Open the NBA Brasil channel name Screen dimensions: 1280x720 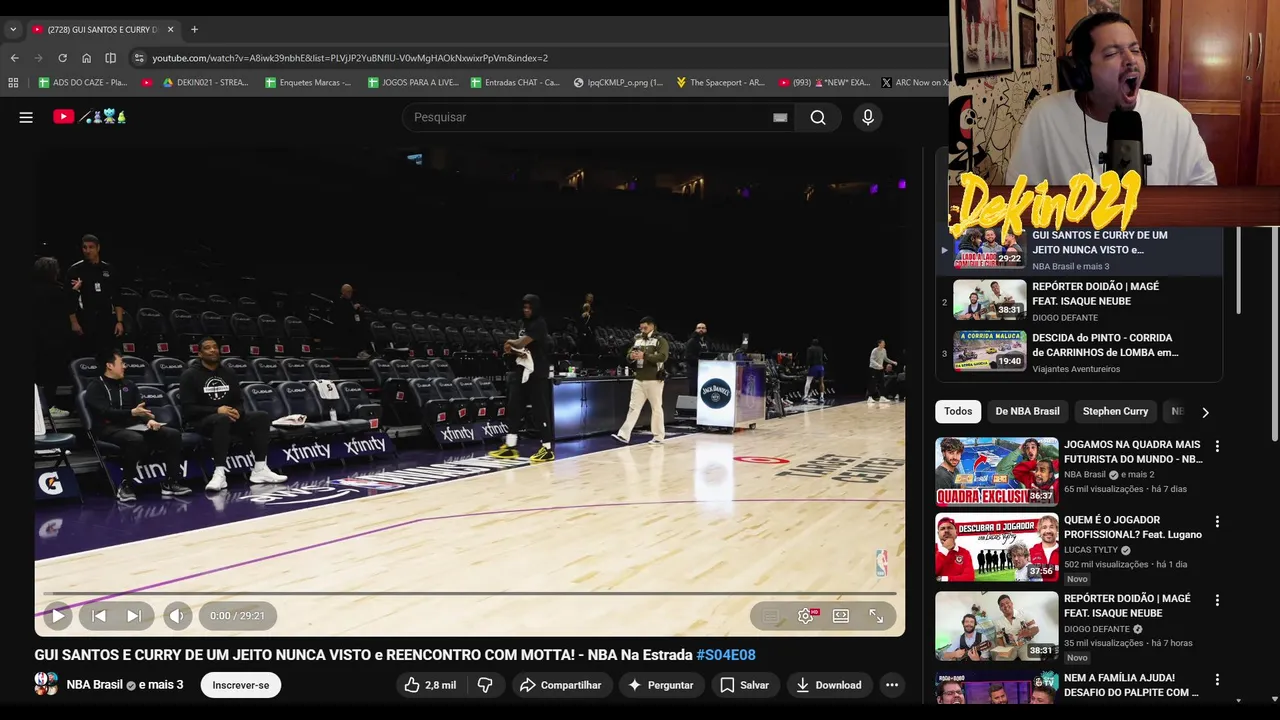pos(95,685)
